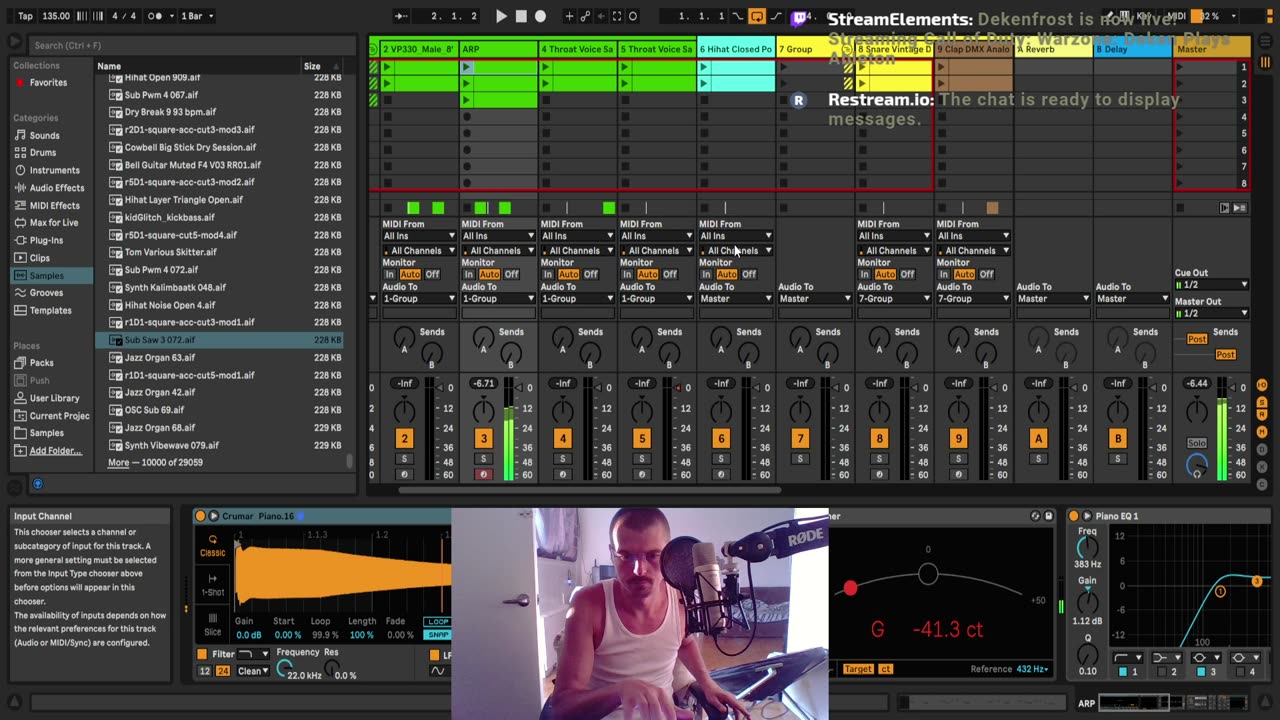Select the MIDI Effects category
Image resolution: width=1280 pixels, height=720 pixels.
pos(54,205)
